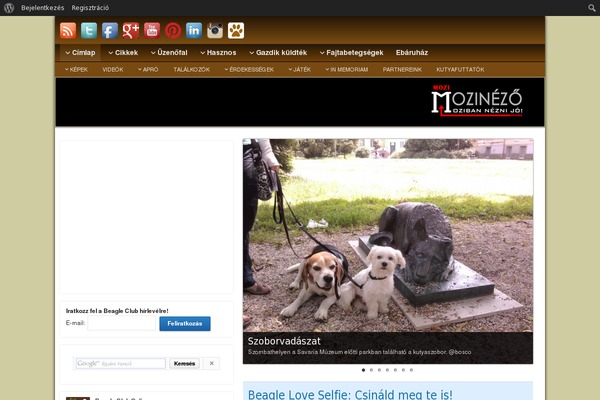Open the PARTNEREINK menu item
600x400 pixels.
point(402,70)
